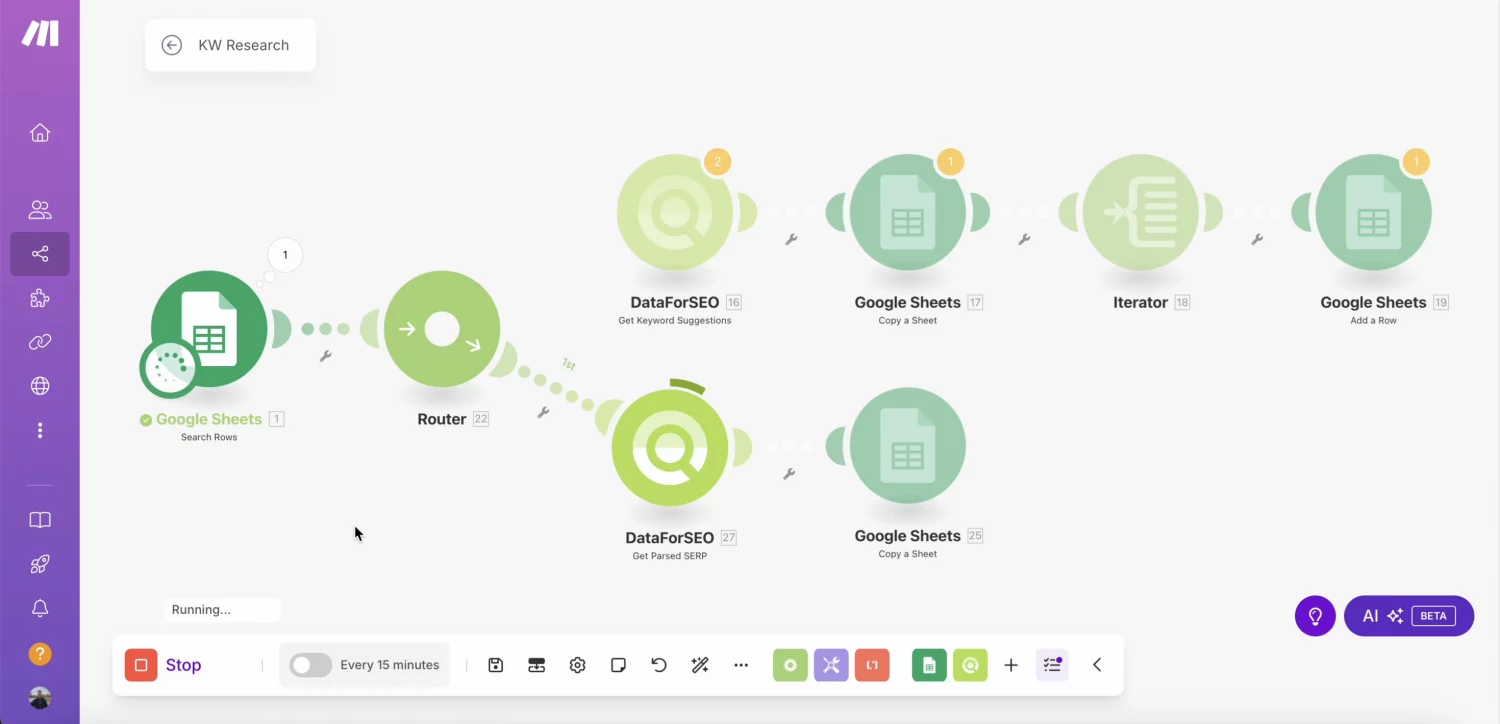This screenshot has width=1500, height=724.
Task: Open the checklist icon in toolbar
Action: point(1052,665)
